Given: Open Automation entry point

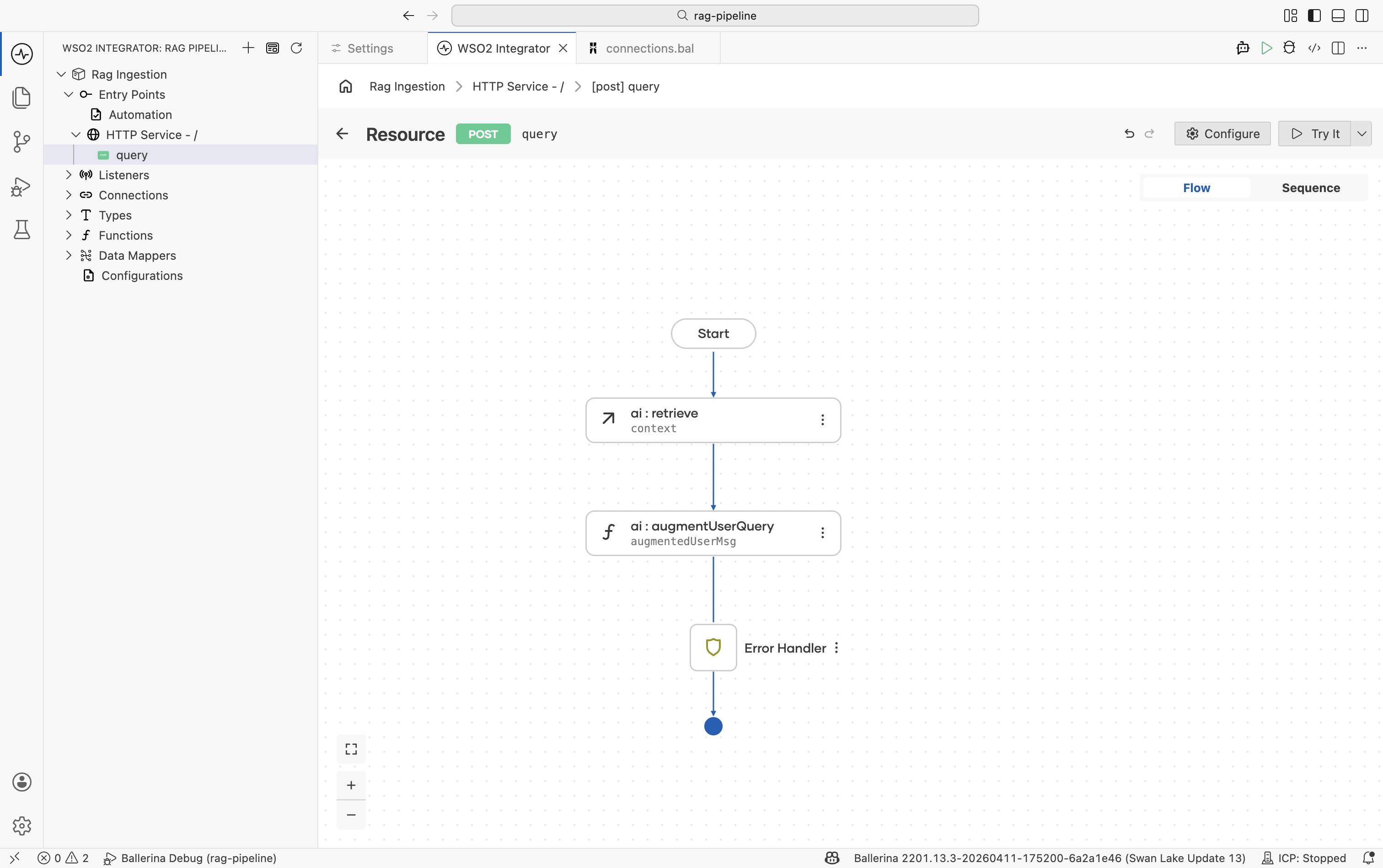Looking at the screenshot, I should pos(140,115).
